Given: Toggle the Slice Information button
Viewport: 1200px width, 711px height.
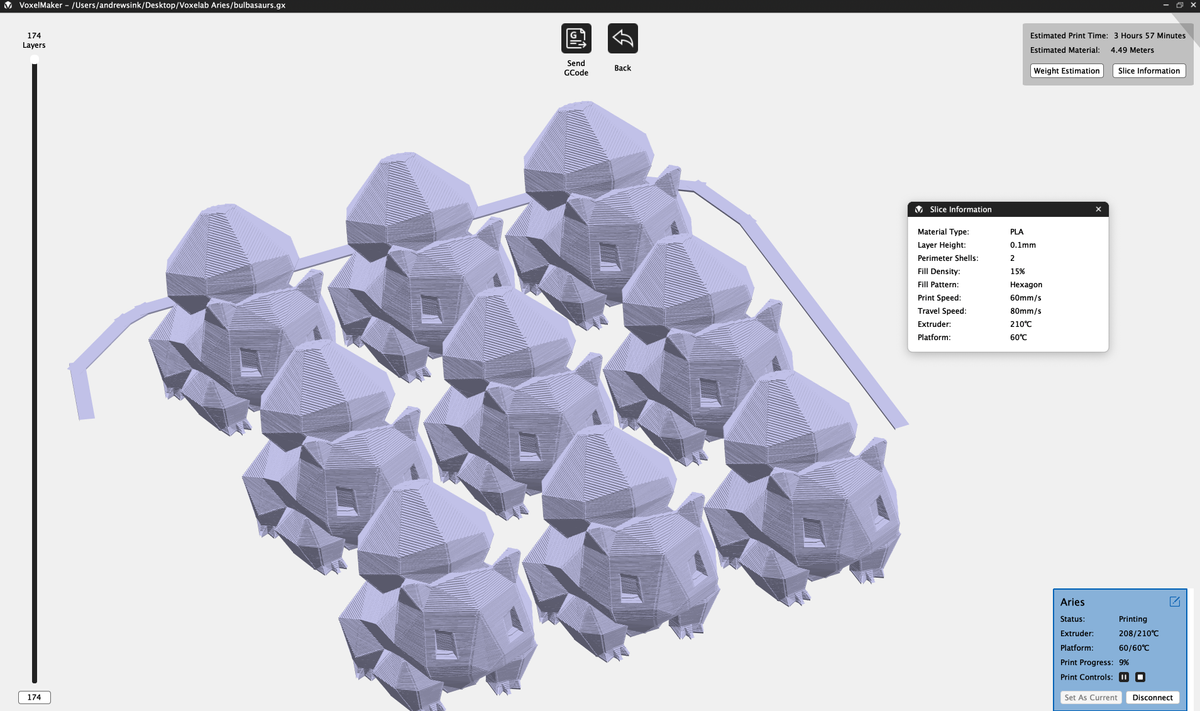Looking at the screenshot, I should [1149, 70].
